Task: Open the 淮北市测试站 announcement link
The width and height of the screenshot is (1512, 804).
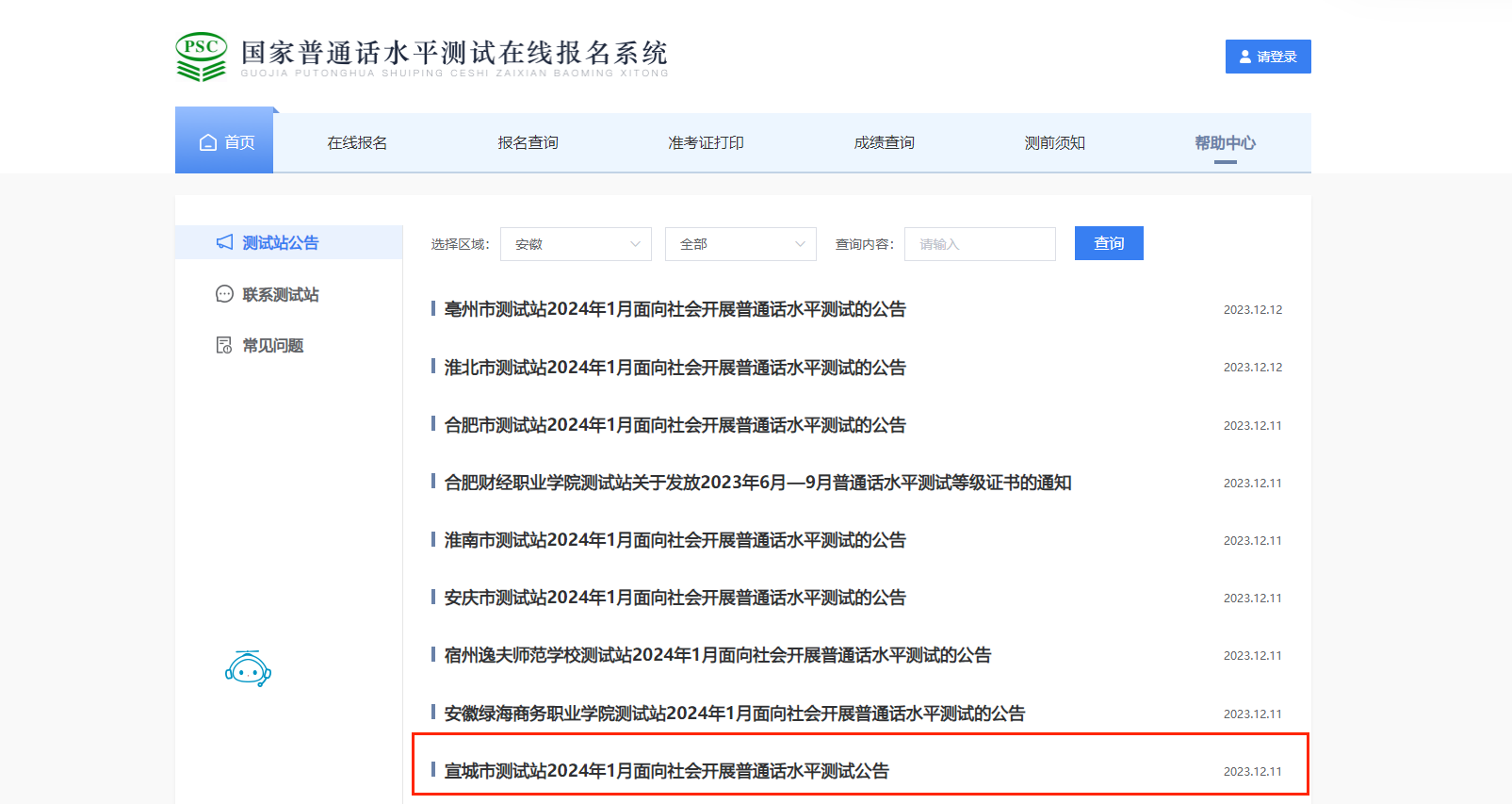Action: pyautogui.click(x=675, y=368)
